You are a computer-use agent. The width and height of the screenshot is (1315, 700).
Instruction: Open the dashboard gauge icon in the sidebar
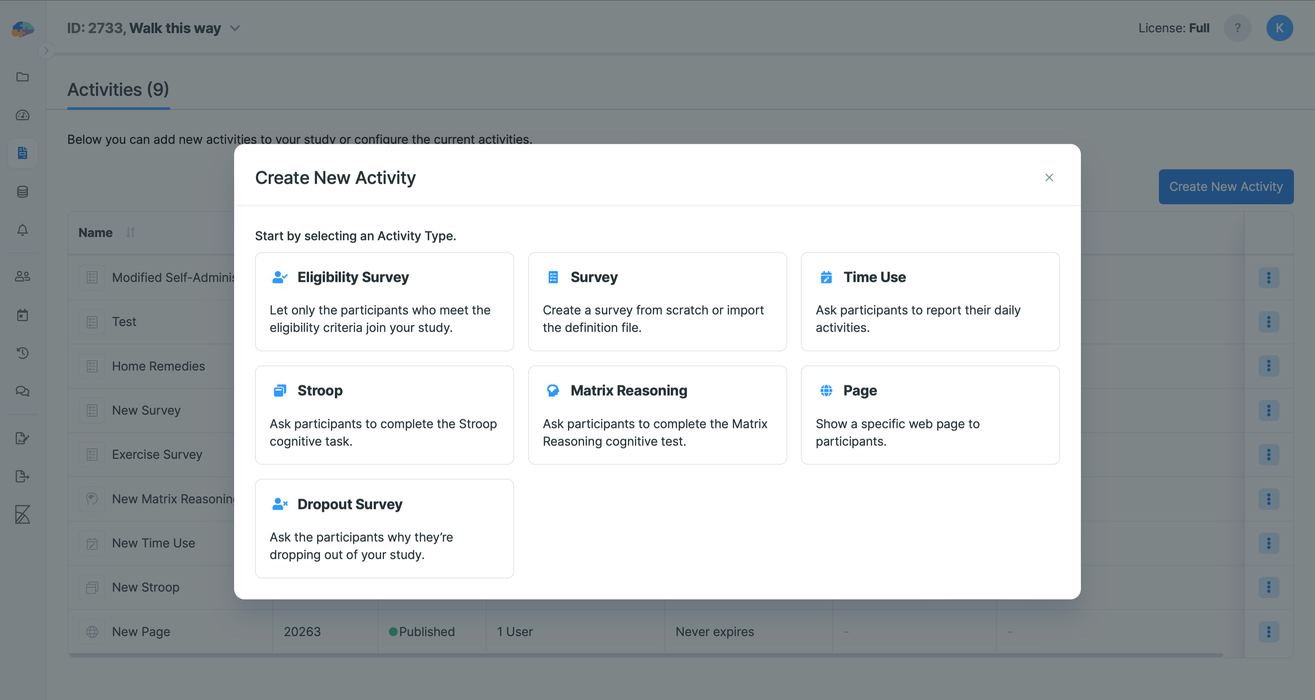click(x=22, y=115)
